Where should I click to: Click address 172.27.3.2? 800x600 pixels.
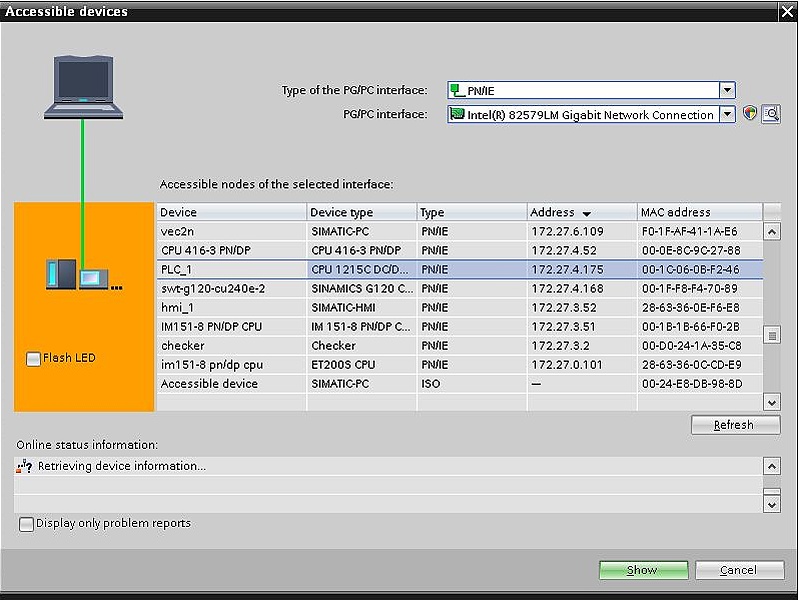coord(560,345)
